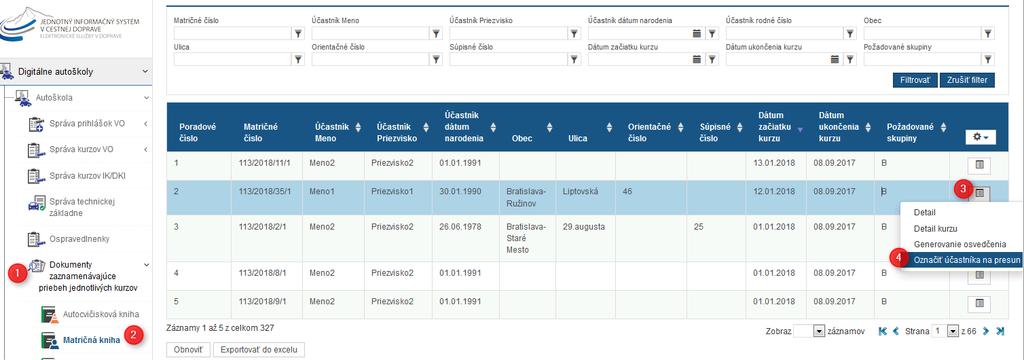Click filter funnel for Dátum ukončenia kurzu
Screen dimensions: 1024x360
coord(850,59)
